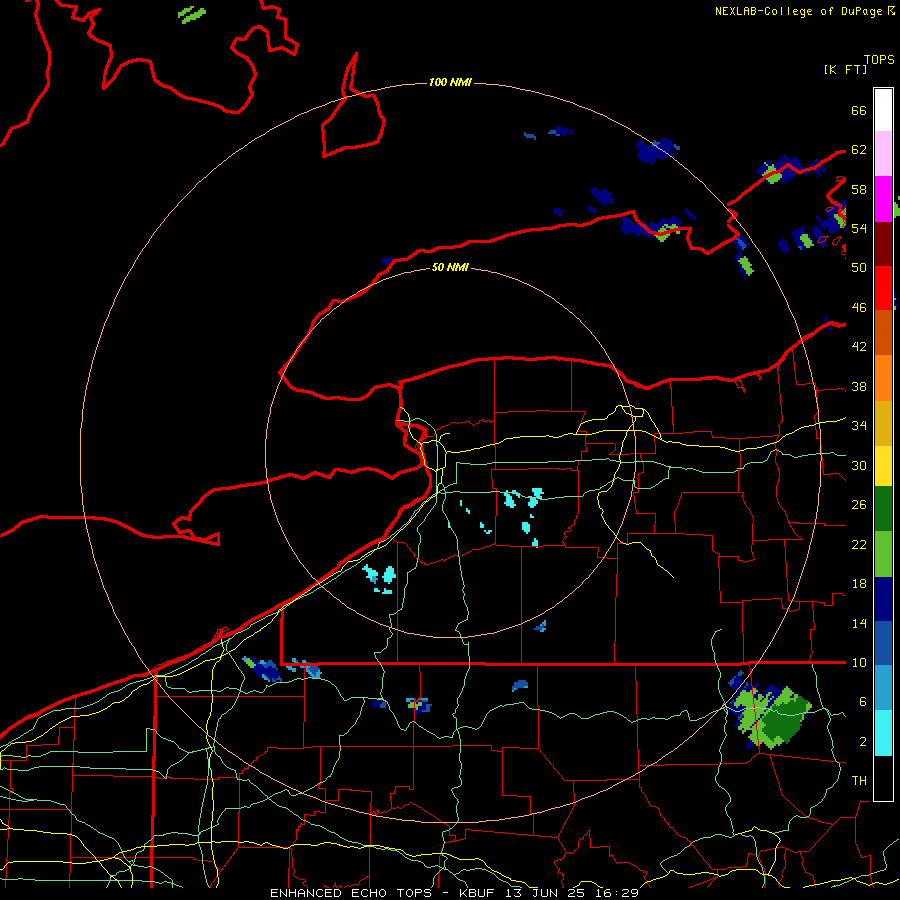This screenshot has width=900, height=900.
Task: Click the navy blue swatch near label 18
Action: pyautogui.click(x=883, y=599)
